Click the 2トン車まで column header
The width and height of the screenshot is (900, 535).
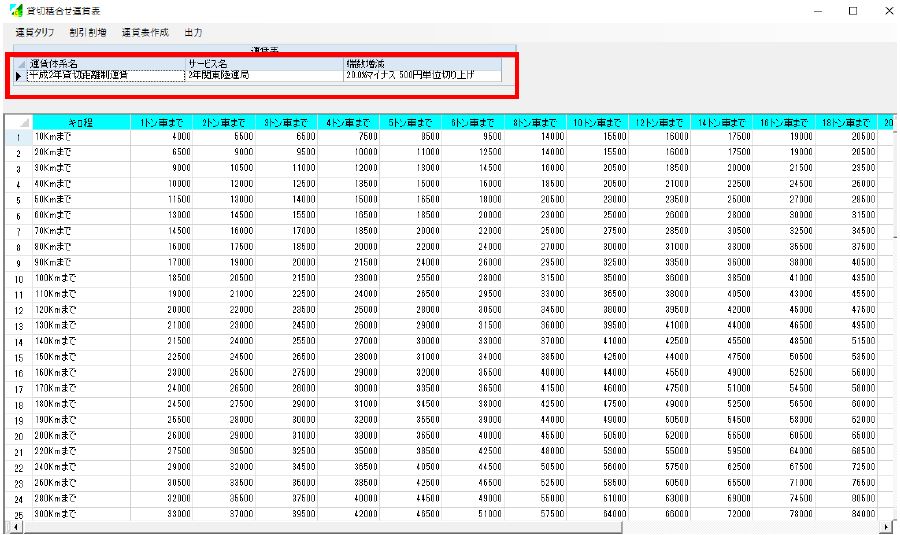224,122
